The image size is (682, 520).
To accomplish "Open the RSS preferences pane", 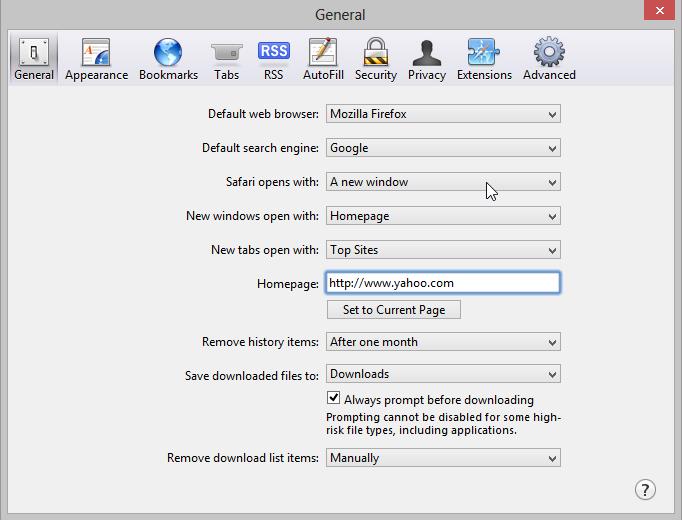I will tap(273, 59).
